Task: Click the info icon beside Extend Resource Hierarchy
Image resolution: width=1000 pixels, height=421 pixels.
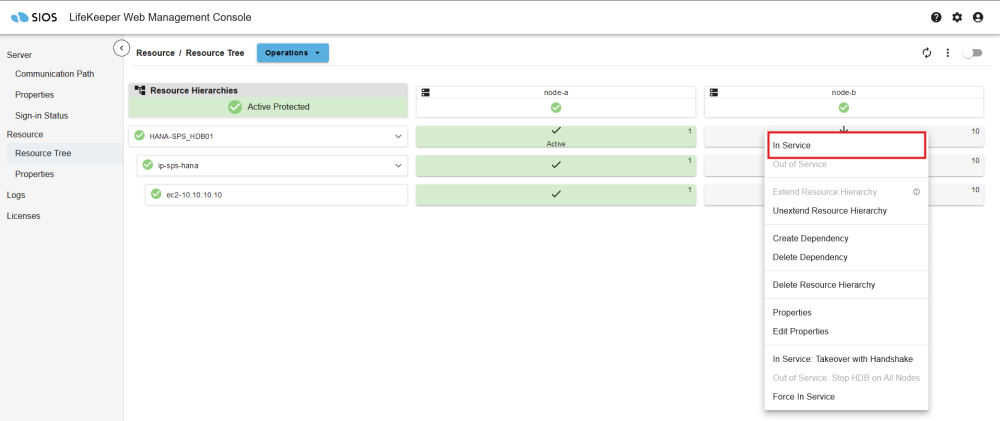Action: (x=916, y=191)
